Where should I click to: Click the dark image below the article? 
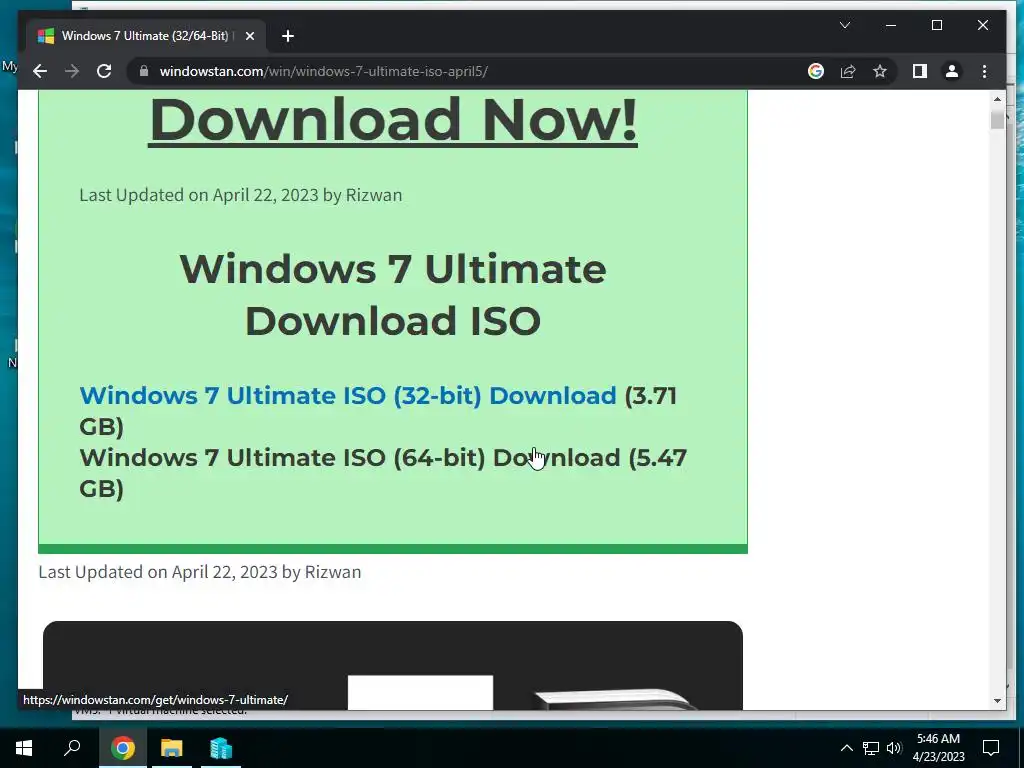392,665
